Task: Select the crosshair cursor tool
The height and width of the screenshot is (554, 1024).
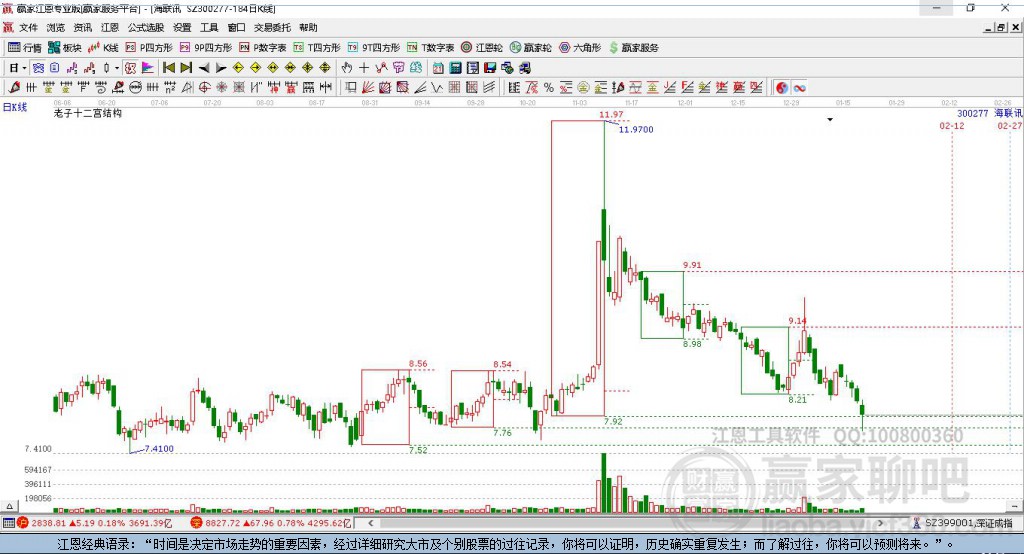Action: point(364,68)
